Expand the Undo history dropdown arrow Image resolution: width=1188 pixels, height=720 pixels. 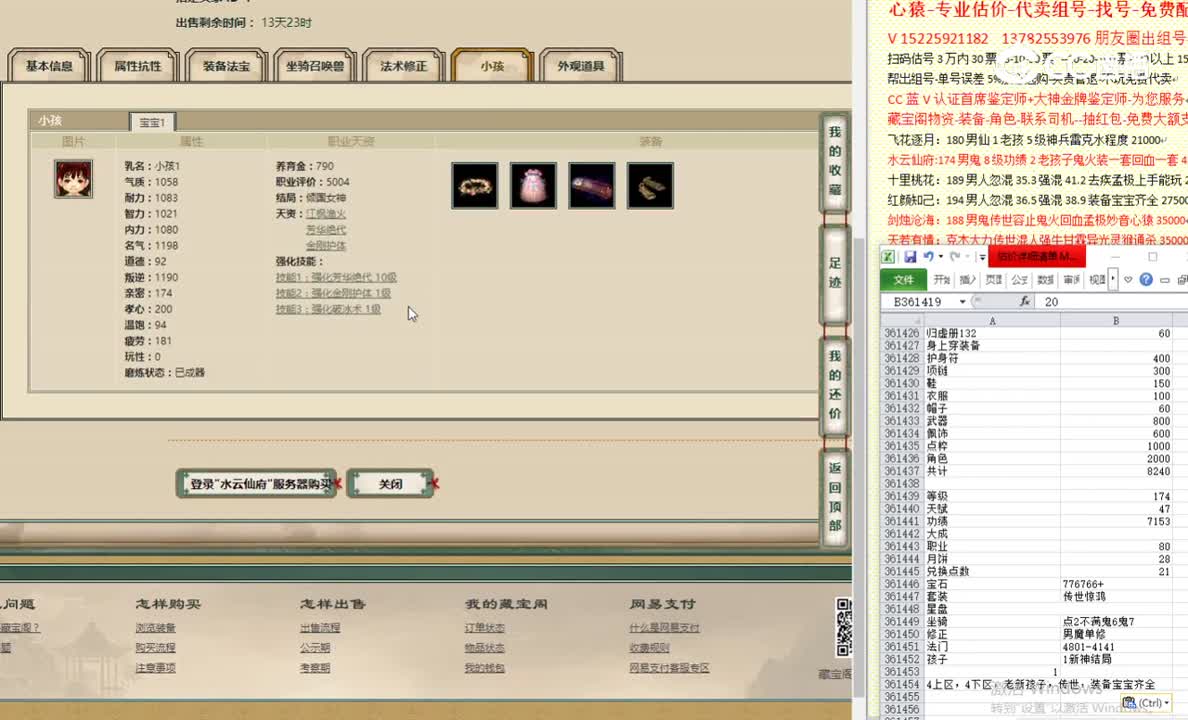(940, 257)
